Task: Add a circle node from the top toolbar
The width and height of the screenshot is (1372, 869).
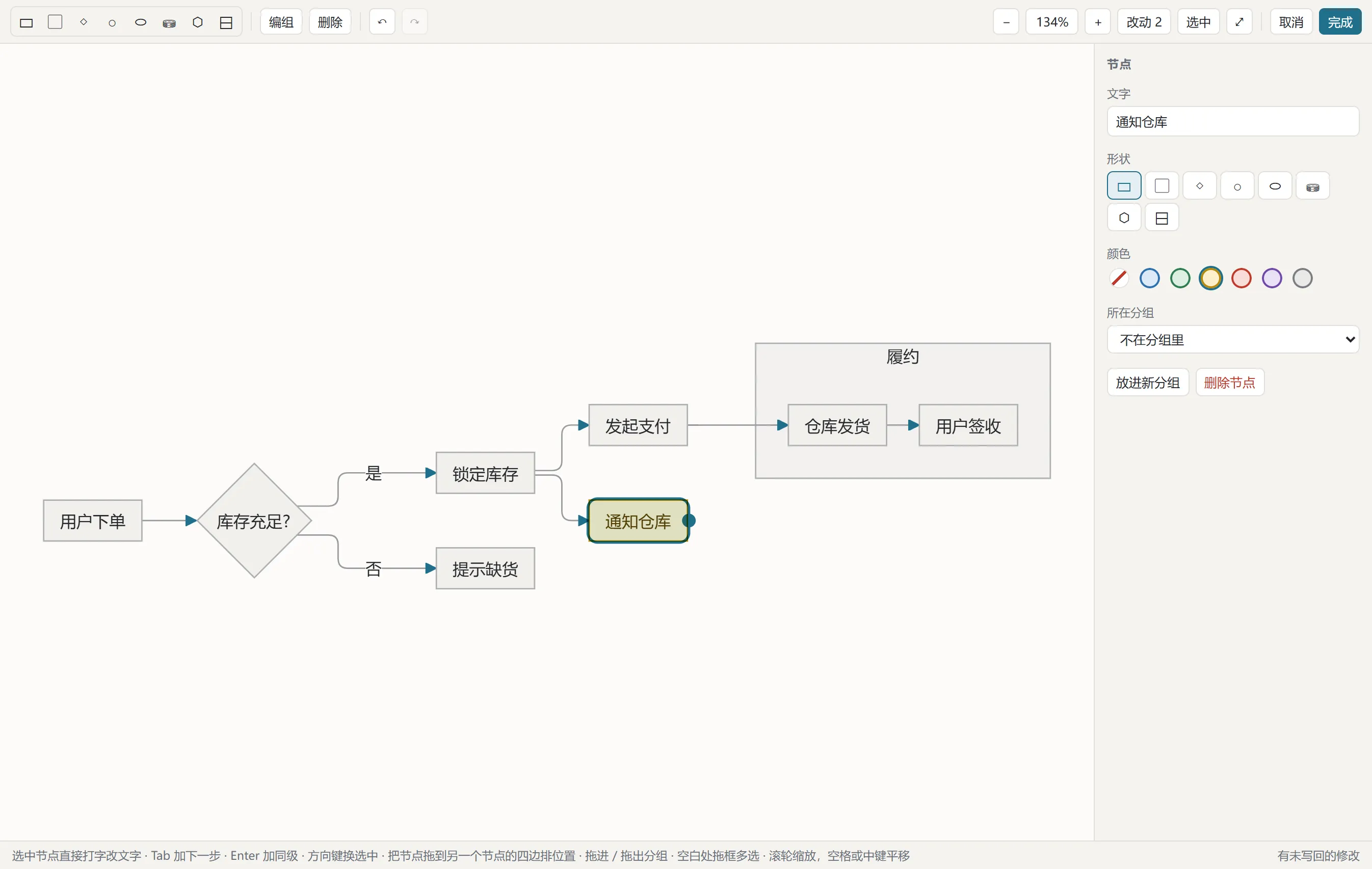Action: pyautogui.click(x=112, y=22)
